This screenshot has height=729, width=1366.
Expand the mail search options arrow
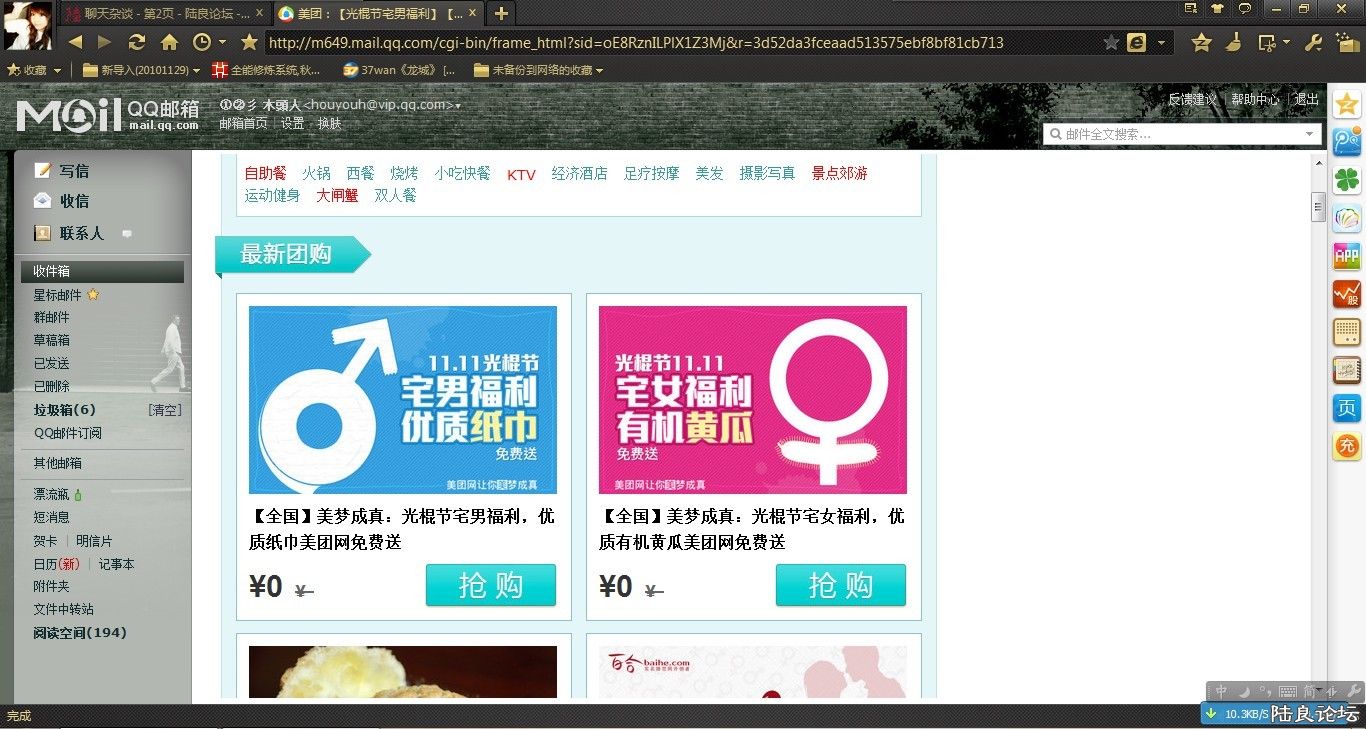[1310, 134]
